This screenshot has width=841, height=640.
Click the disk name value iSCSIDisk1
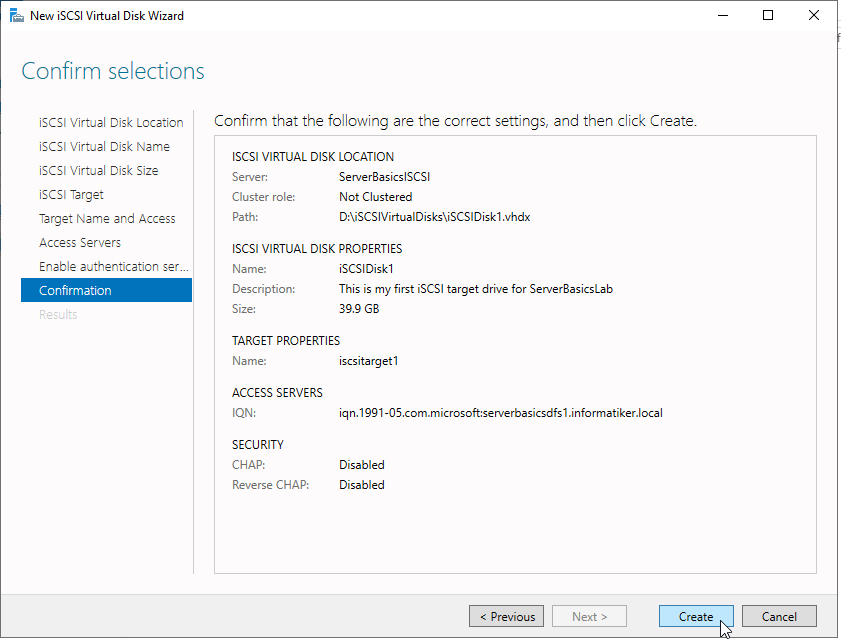[366, 269]
